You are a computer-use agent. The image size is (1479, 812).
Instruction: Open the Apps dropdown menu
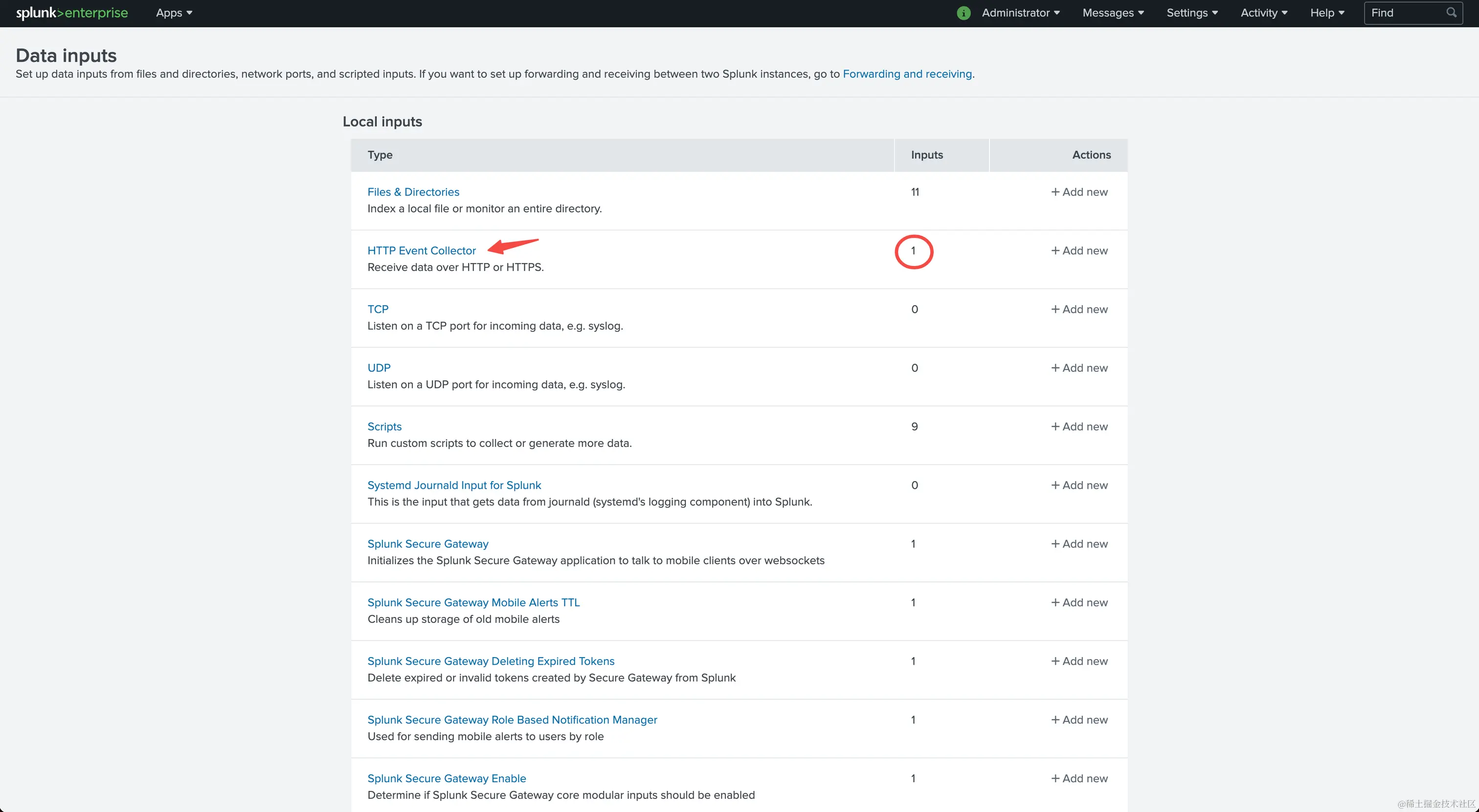tap(174, 13)
